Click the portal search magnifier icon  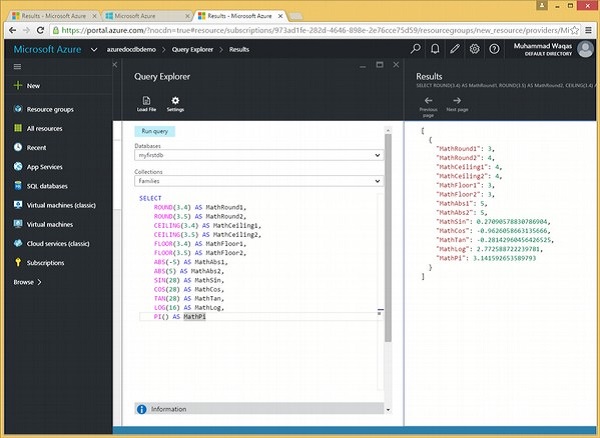[416, 48]
